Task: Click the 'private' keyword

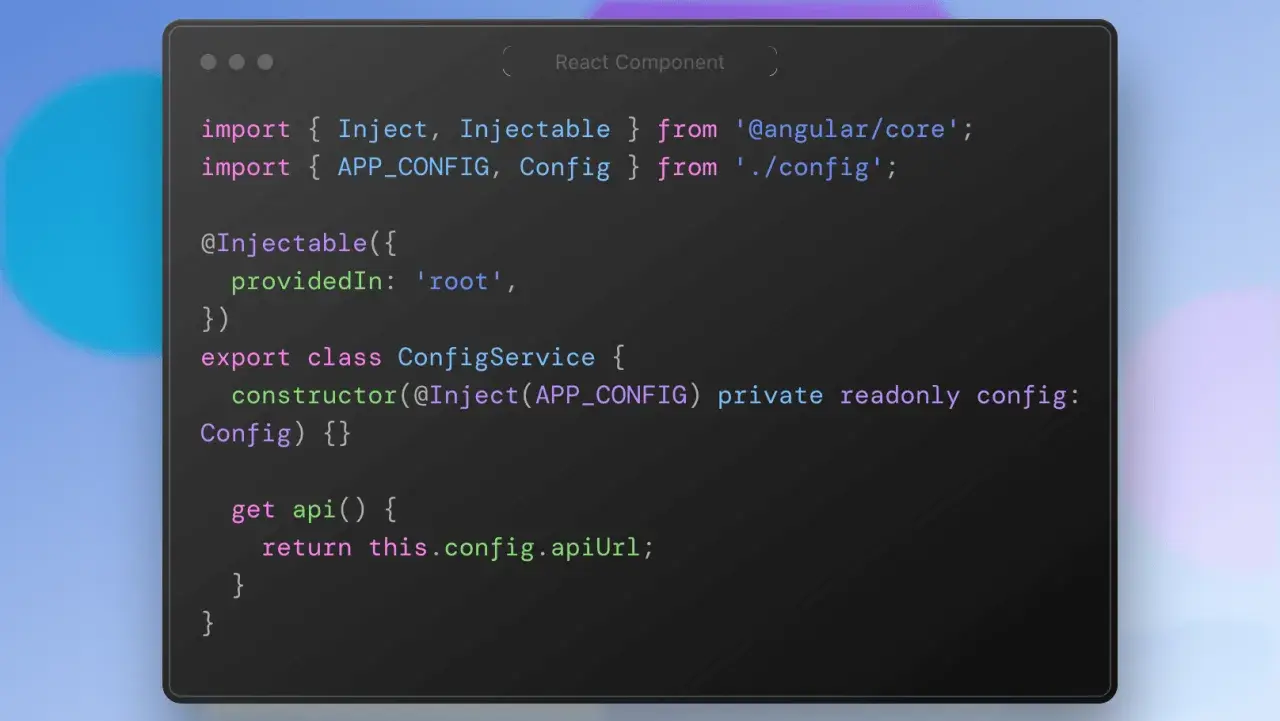Action: click(x=770, y=396)
